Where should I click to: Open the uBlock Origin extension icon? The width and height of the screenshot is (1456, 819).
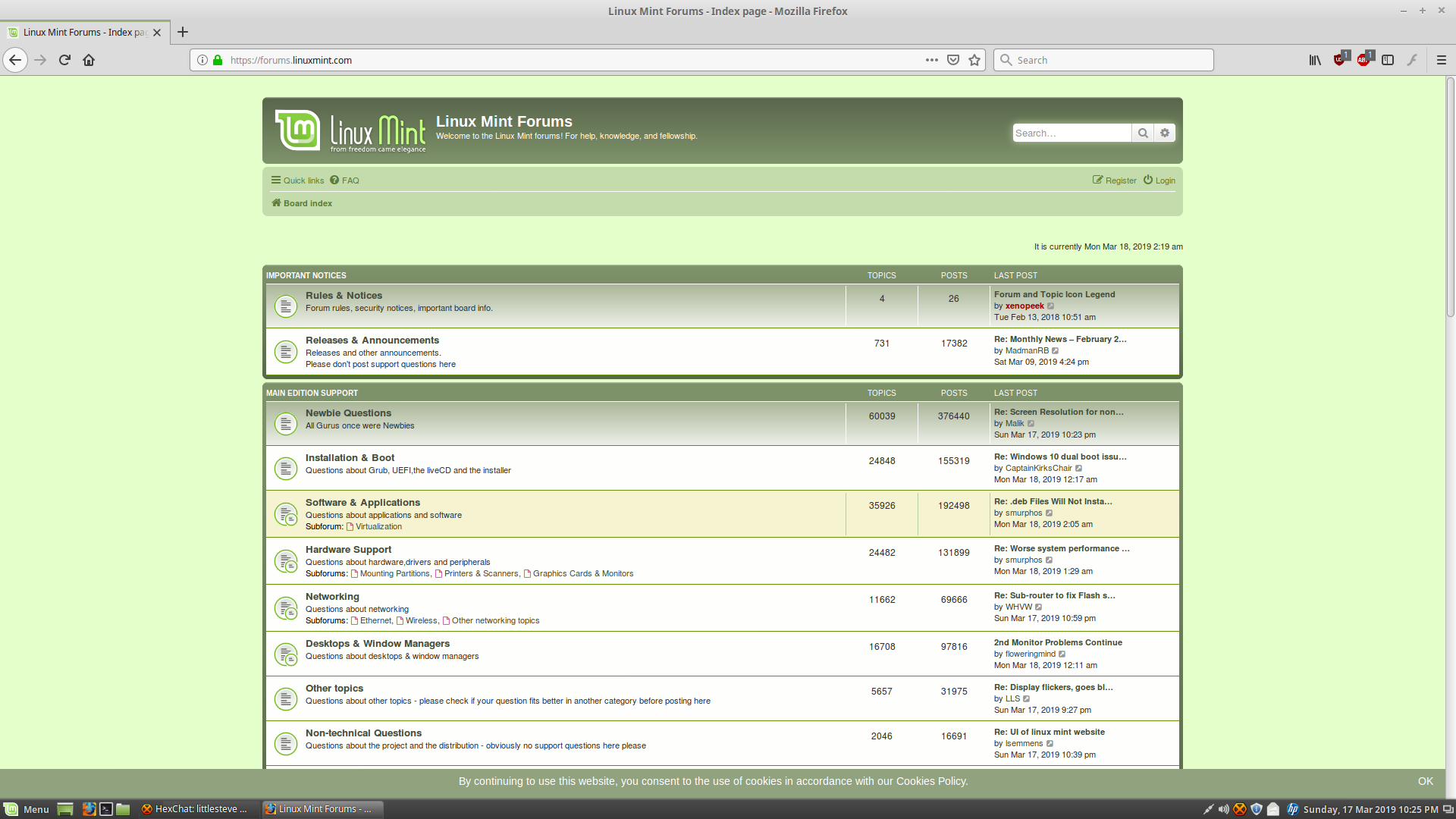(1340, 60)
